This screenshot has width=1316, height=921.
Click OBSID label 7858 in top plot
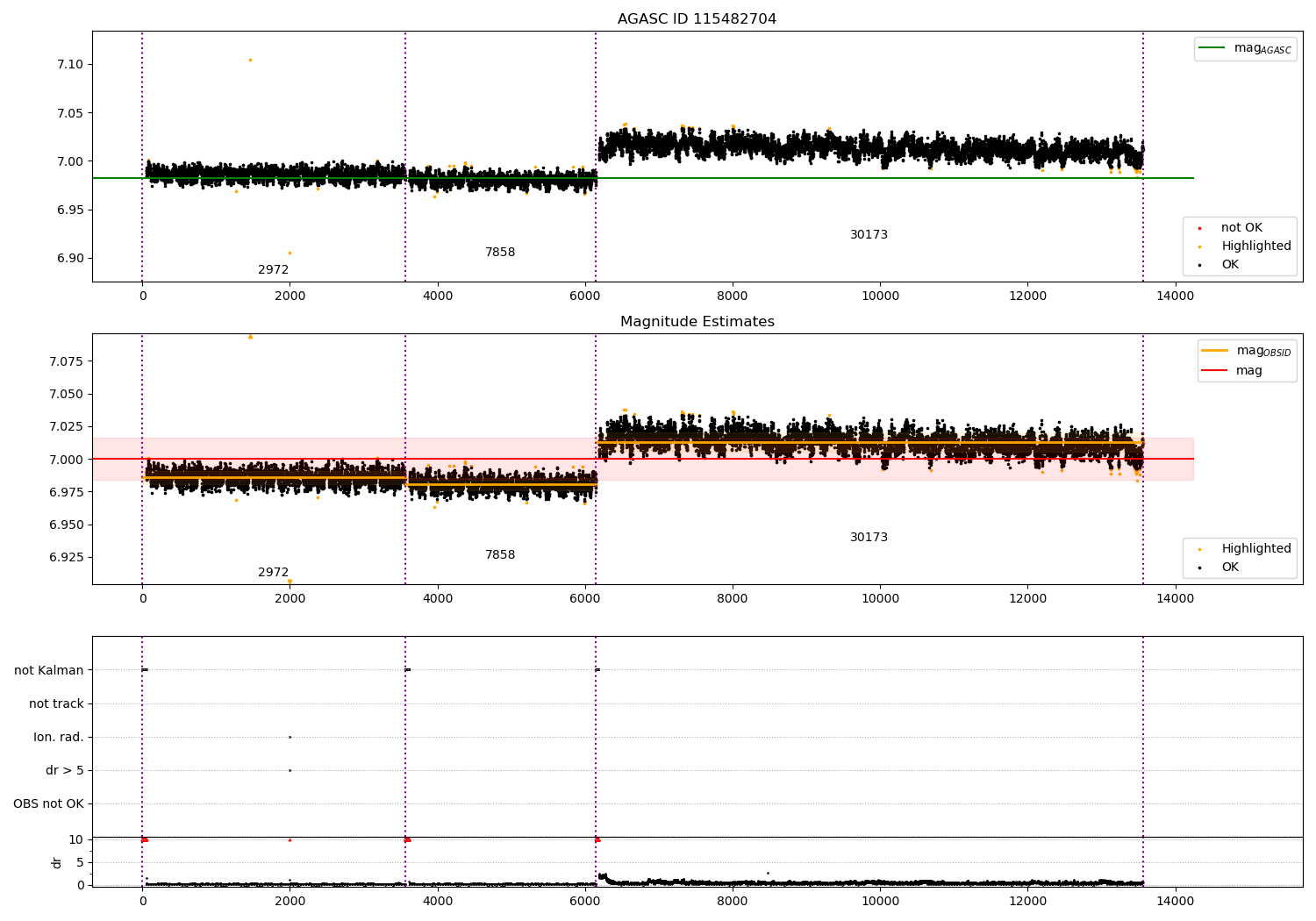(x=500, y=253)
